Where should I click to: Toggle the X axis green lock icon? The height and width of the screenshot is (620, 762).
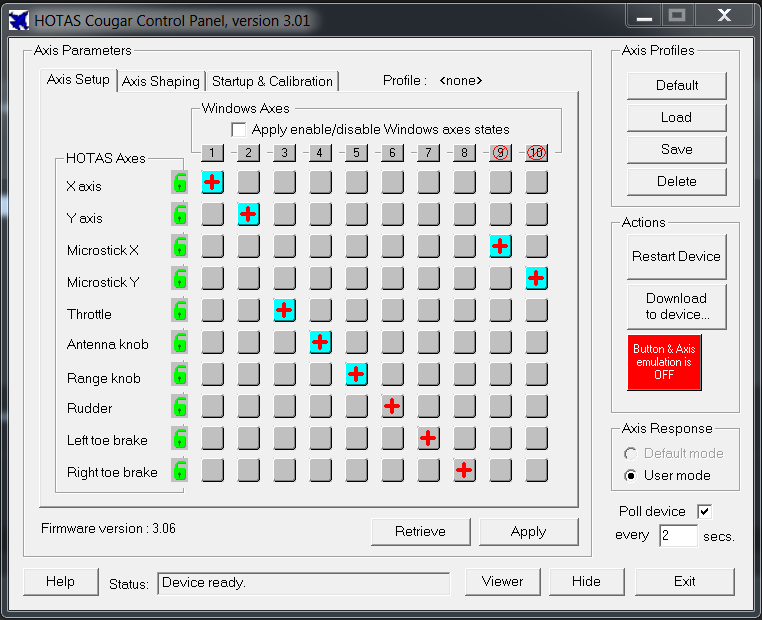pos(179,183)
